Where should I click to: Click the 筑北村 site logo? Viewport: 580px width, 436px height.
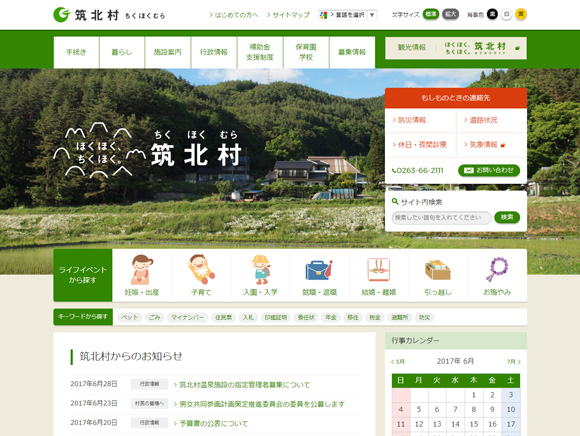point(109,15)
